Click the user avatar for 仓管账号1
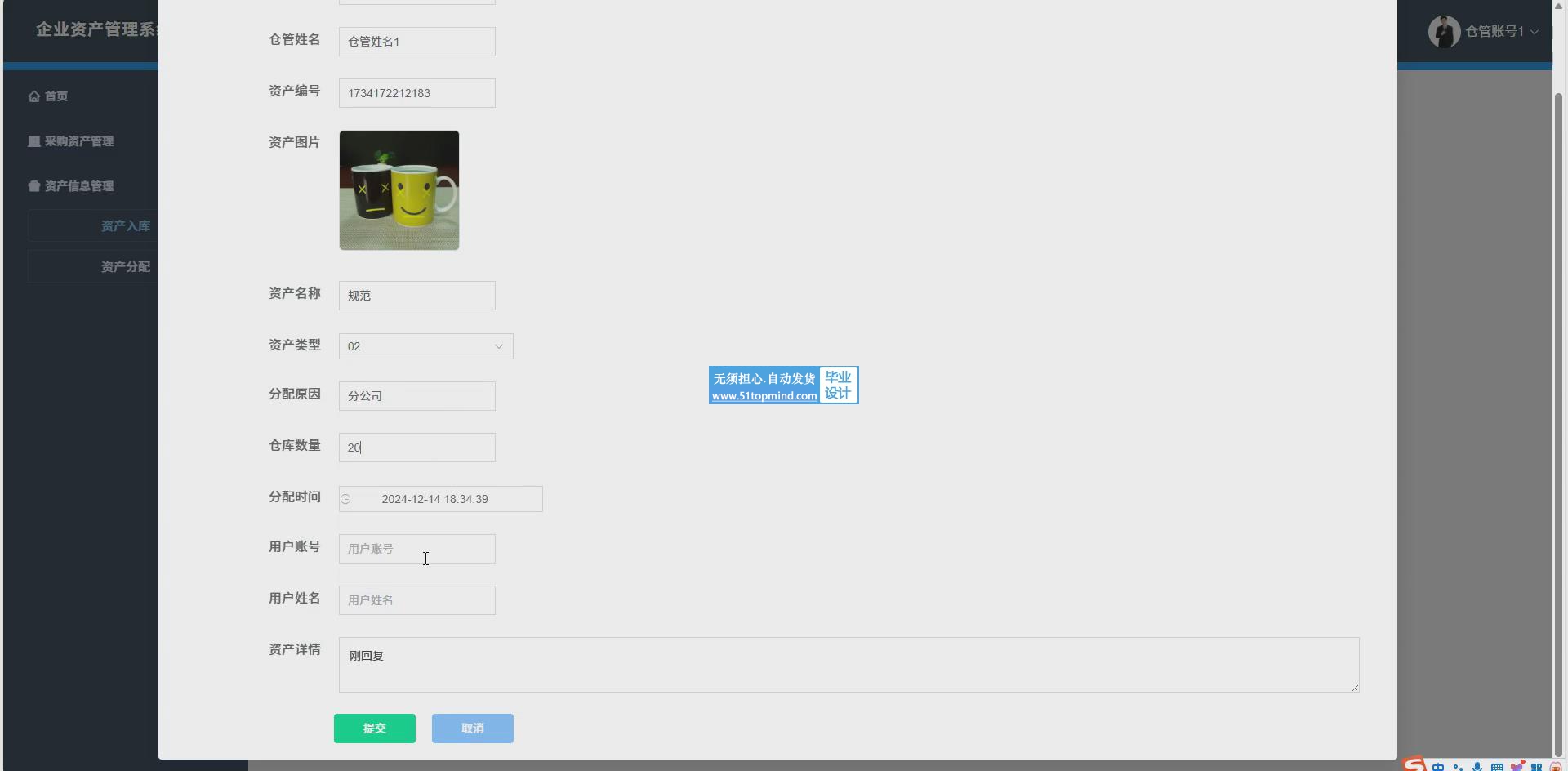Screen dimensions: 1568x771 click(x=1443, y=32)
